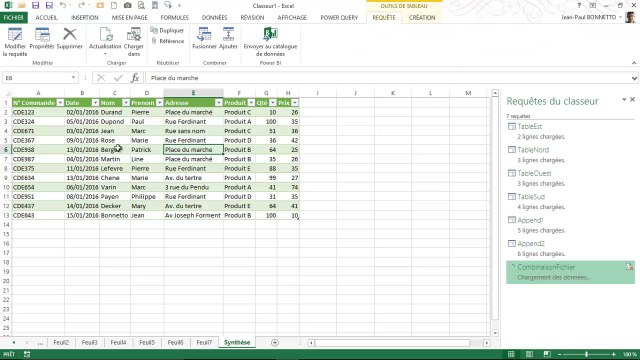640x360 pixels.
Task: Open N° Commande column filter dropdown
Action: [x=60, y=103]
